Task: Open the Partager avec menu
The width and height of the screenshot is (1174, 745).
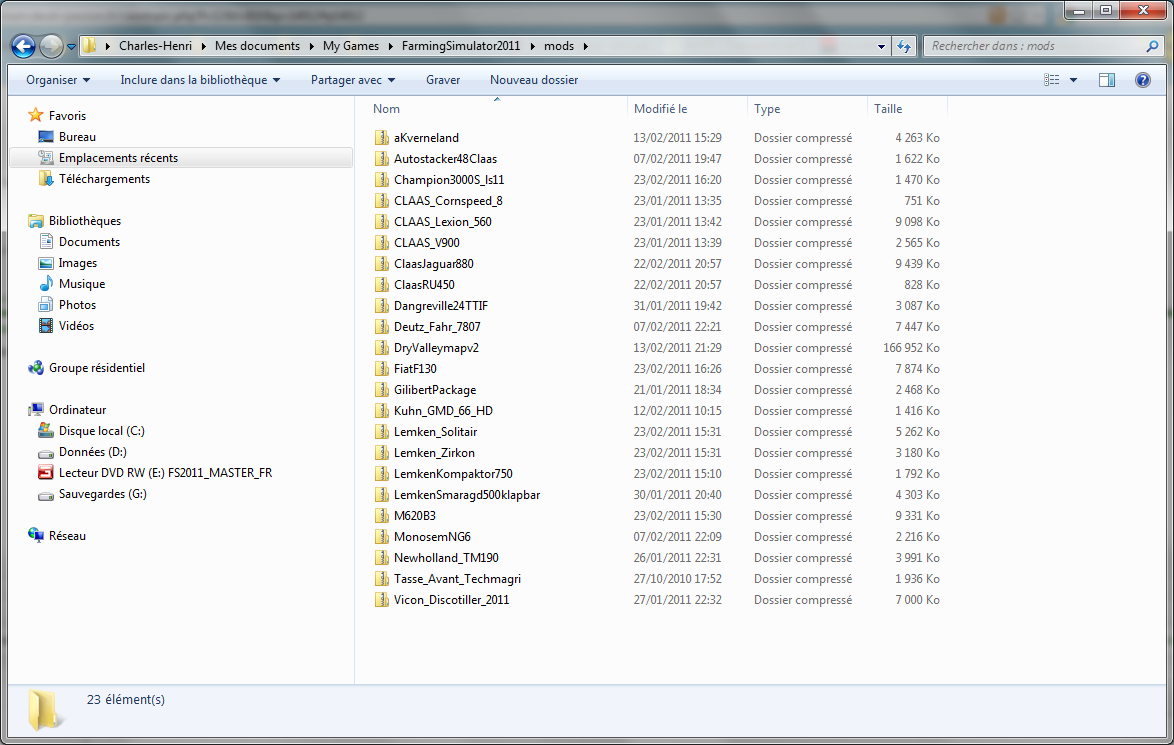Action: 353,80
